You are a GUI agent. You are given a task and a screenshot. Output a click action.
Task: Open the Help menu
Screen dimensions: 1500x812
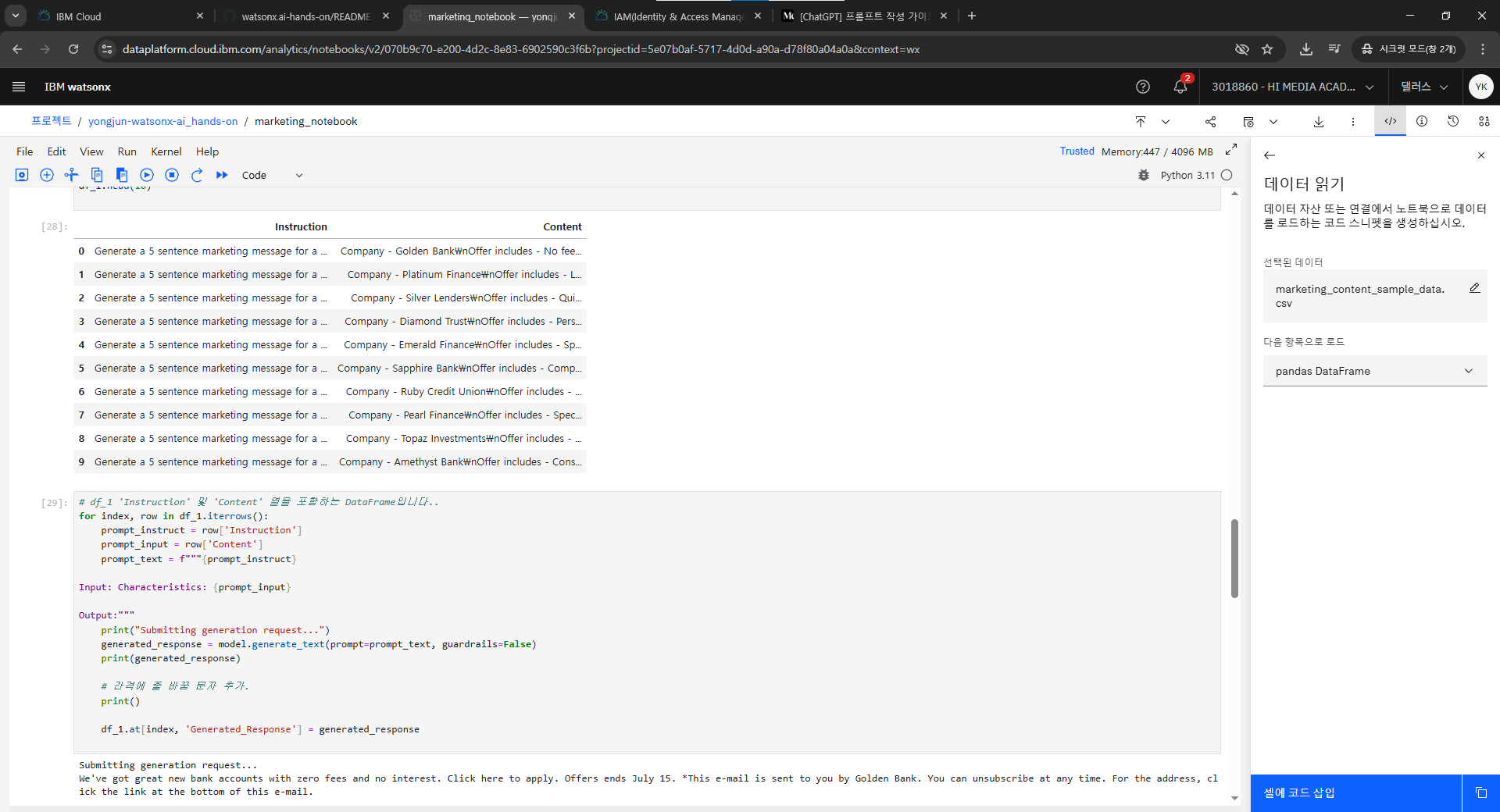point(207,151)
